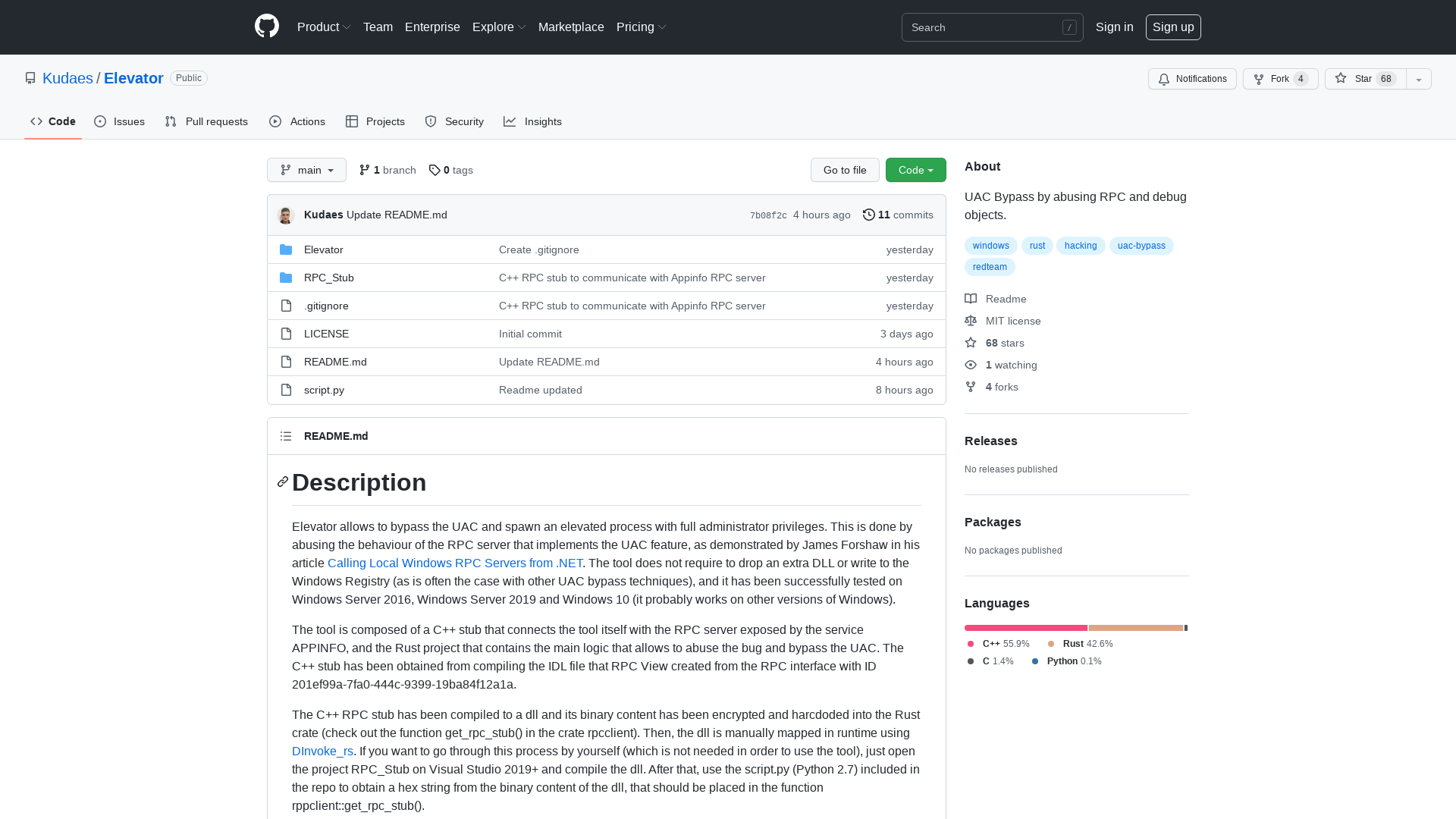The image size is (1456, 819).
Task: Open the Product menu chevron
Action: click(x=347, y=27)
